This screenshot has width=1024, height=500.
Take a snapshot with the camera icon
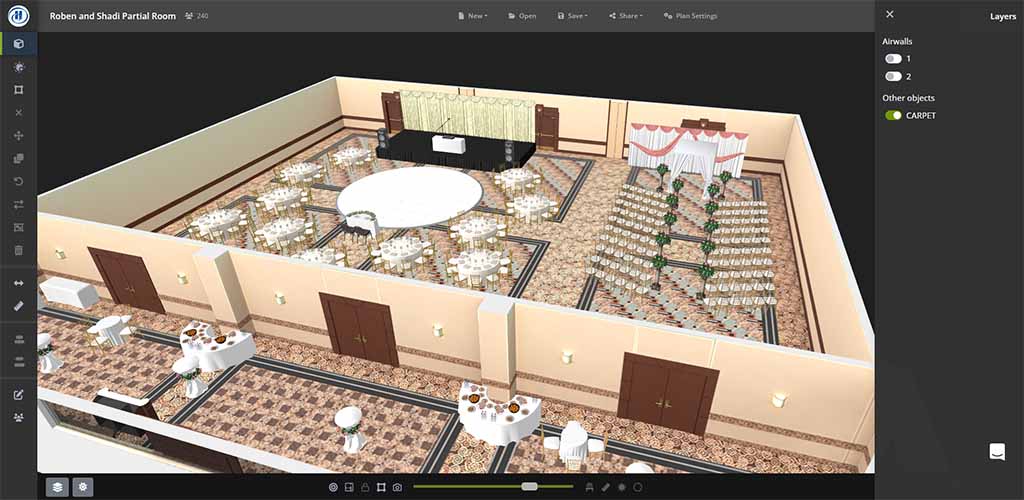pyautogui.click(x=397, y=487)
